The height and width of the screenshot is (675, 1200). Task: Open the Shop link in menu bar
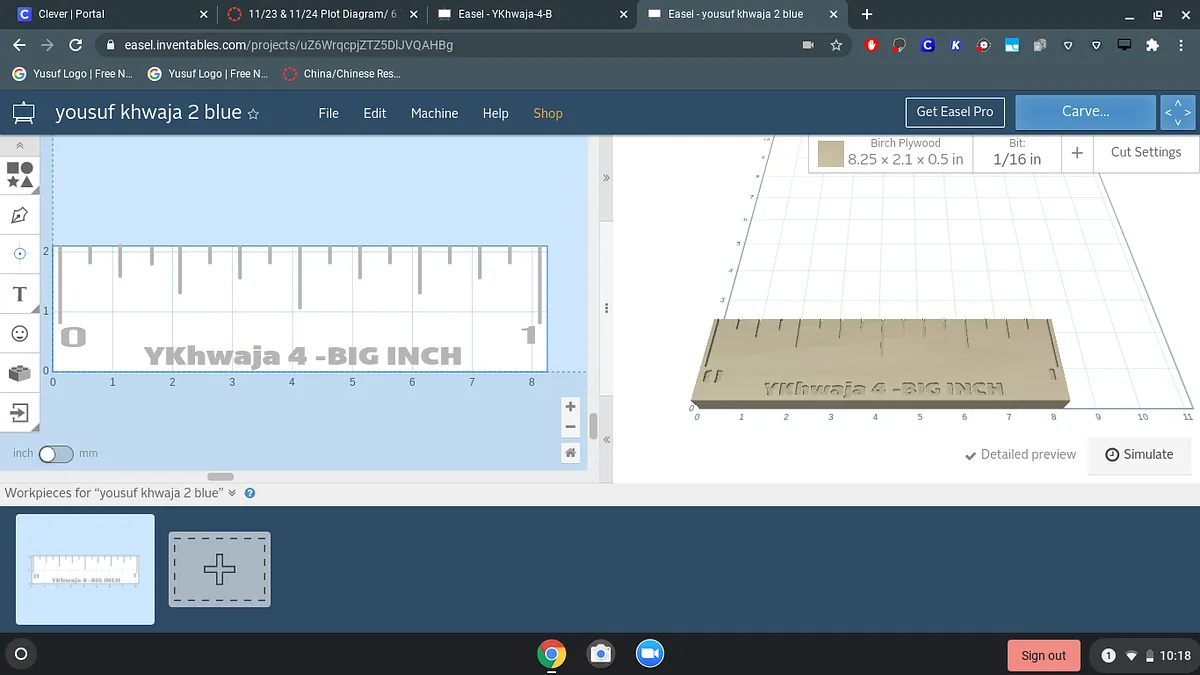click(x=548, y=113)
